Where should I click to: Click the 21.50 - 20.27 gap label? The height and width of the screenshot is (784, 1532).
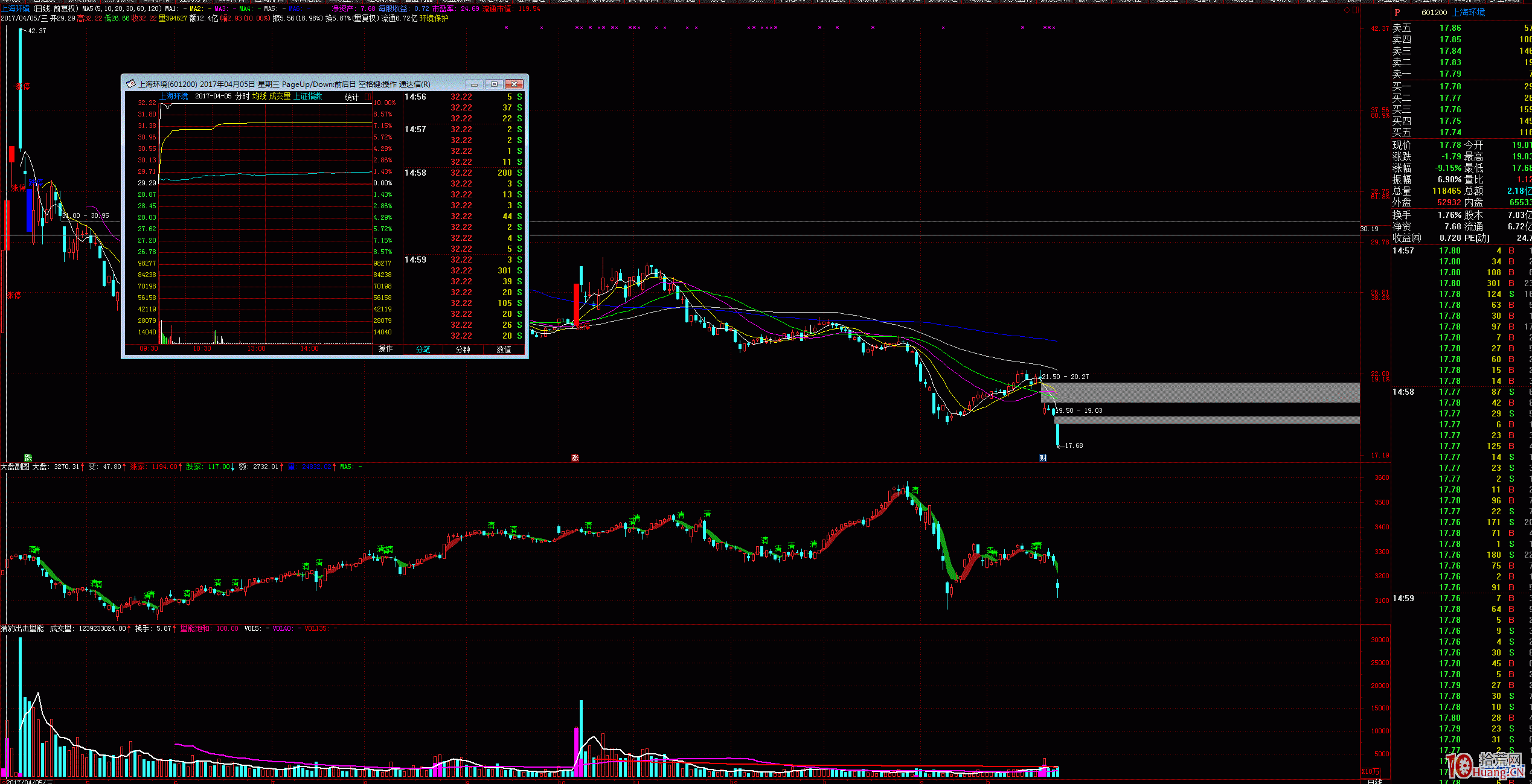(x=1065, y=377)
